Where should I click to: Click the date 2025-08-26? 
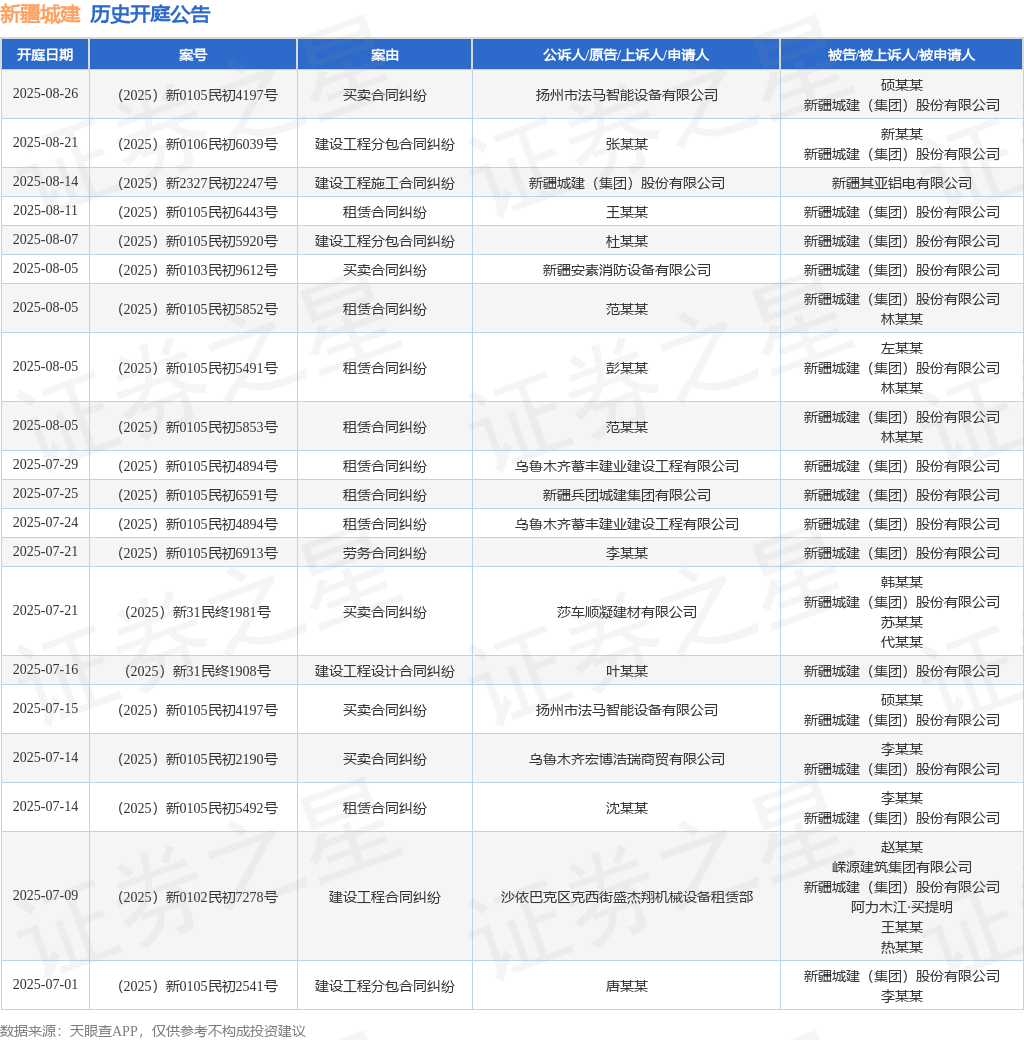pyautogui.click(x=45, y=94)
